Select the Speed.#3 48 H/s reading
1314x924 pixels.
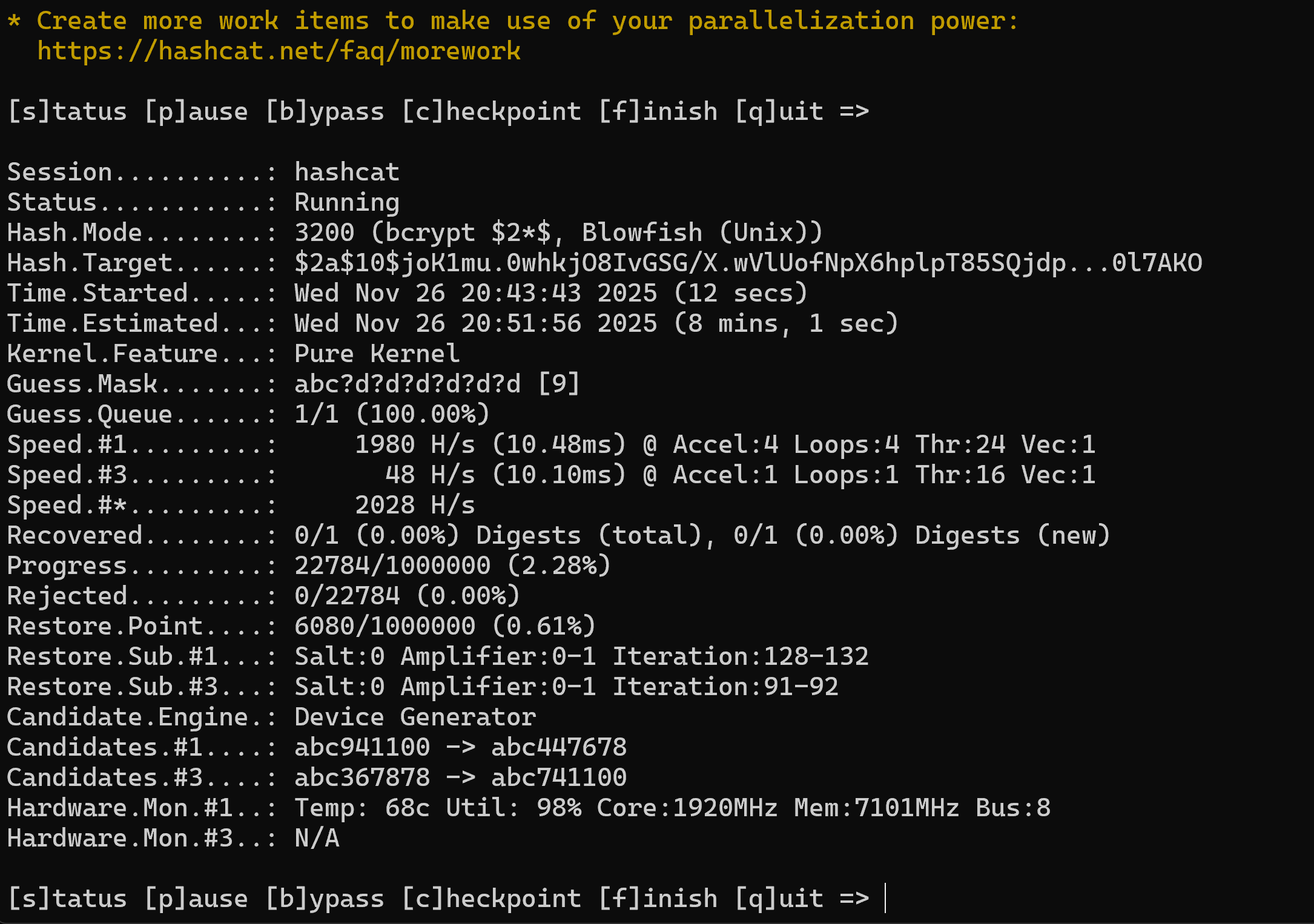click(x=430, y=475)
